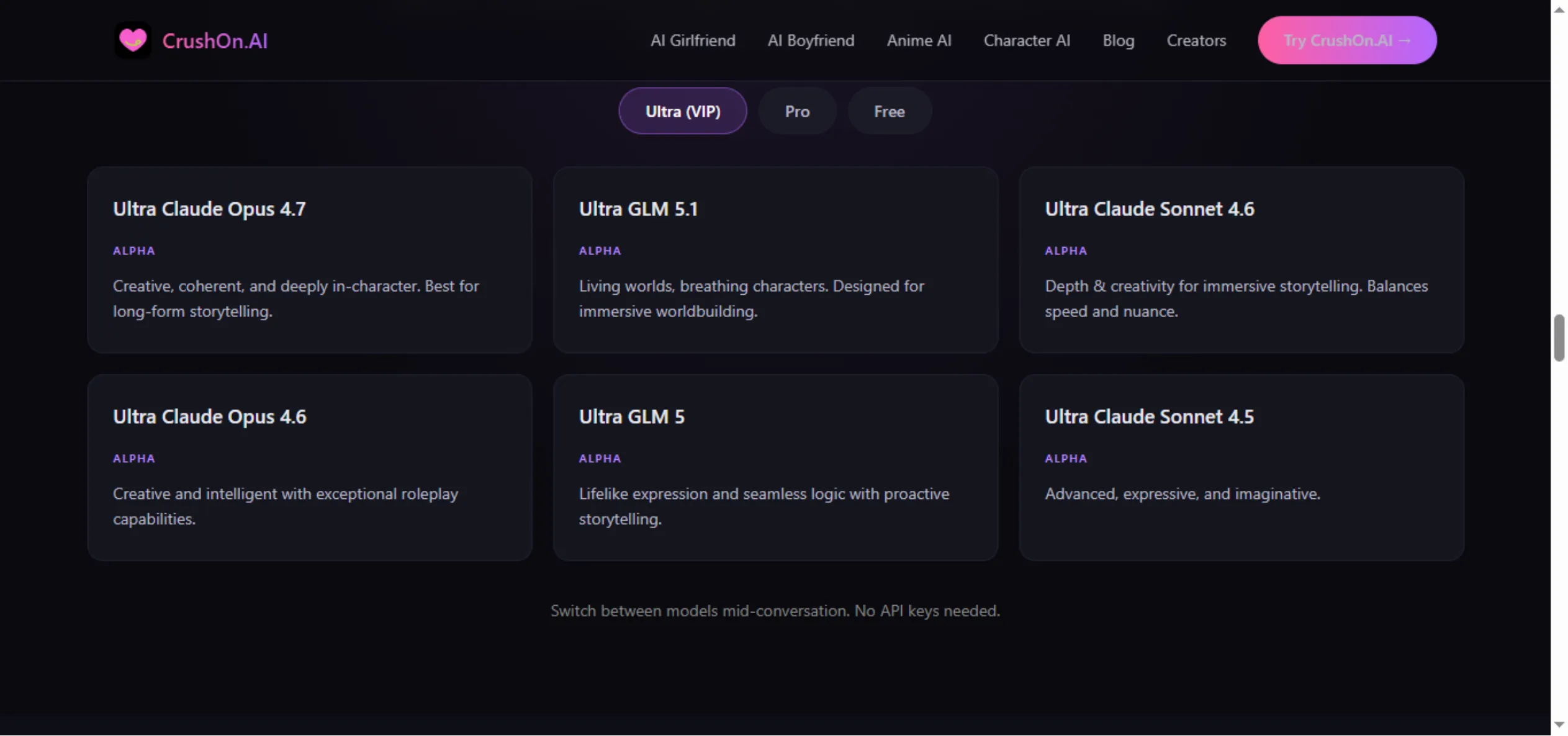Screen dimensions: 1568x736
Task: Click the 'Living worlds, breathing characters' description
Action: pos(752,298)
